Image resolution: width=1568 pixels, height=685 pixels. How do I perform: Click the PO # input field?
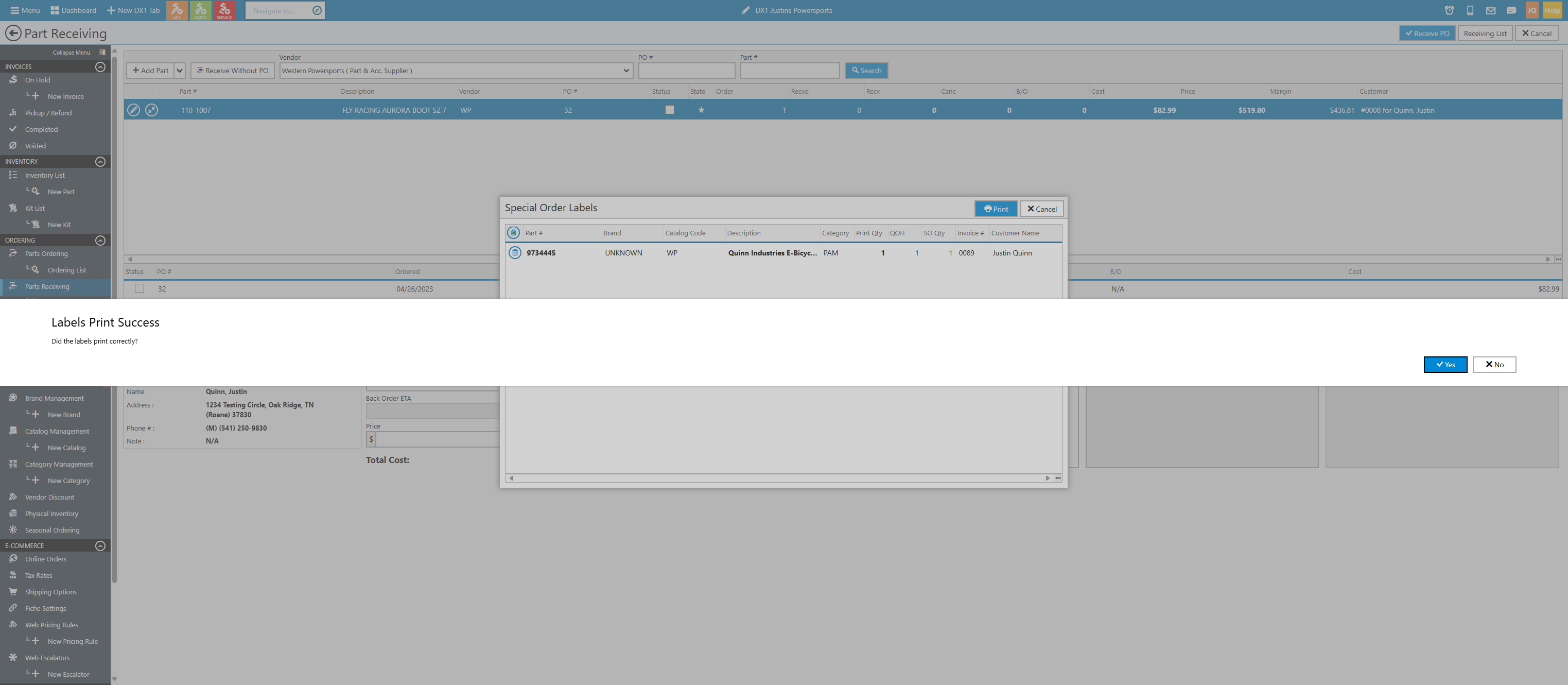(687, 71)
